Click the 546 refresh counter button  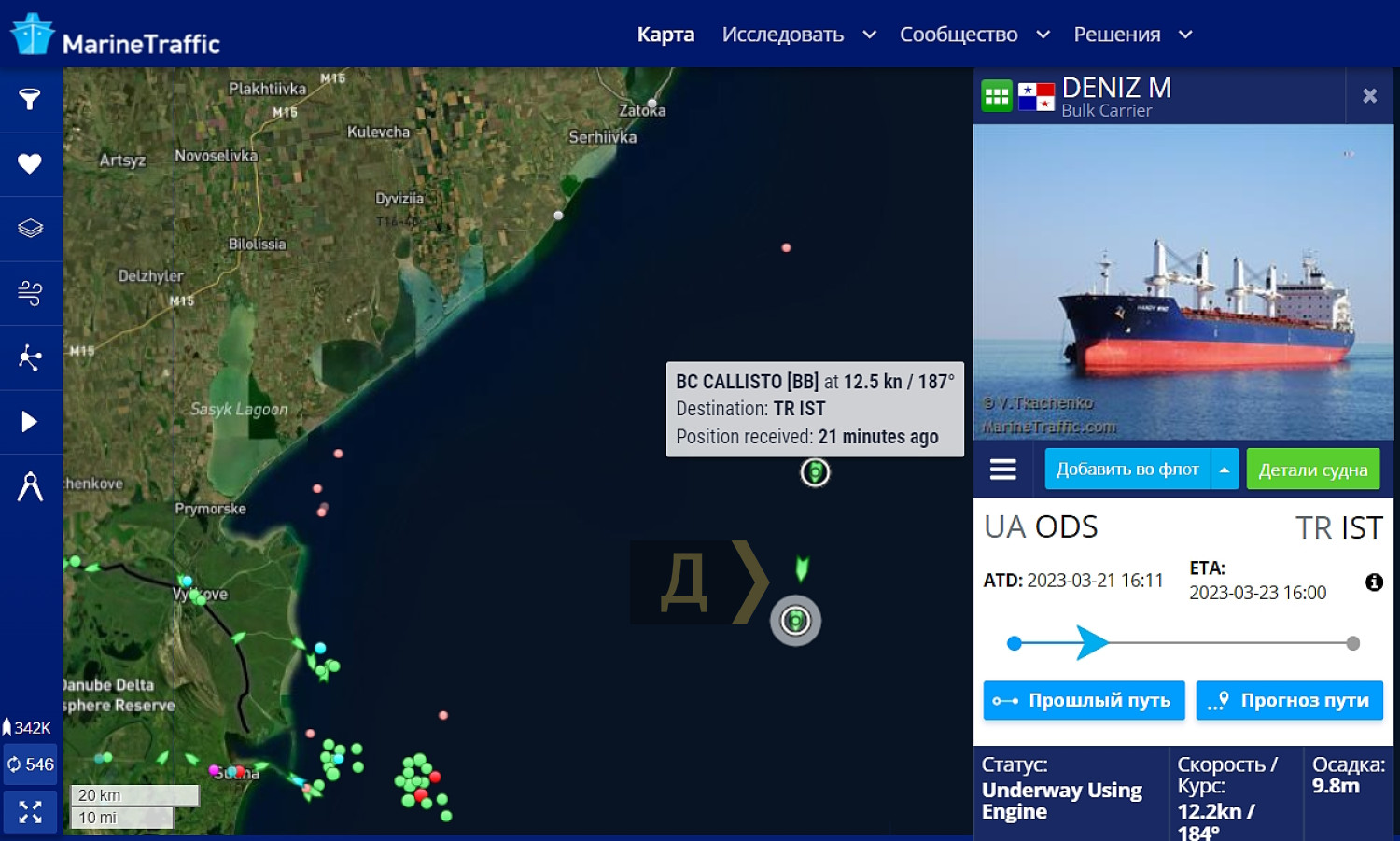tap(30, 764)
